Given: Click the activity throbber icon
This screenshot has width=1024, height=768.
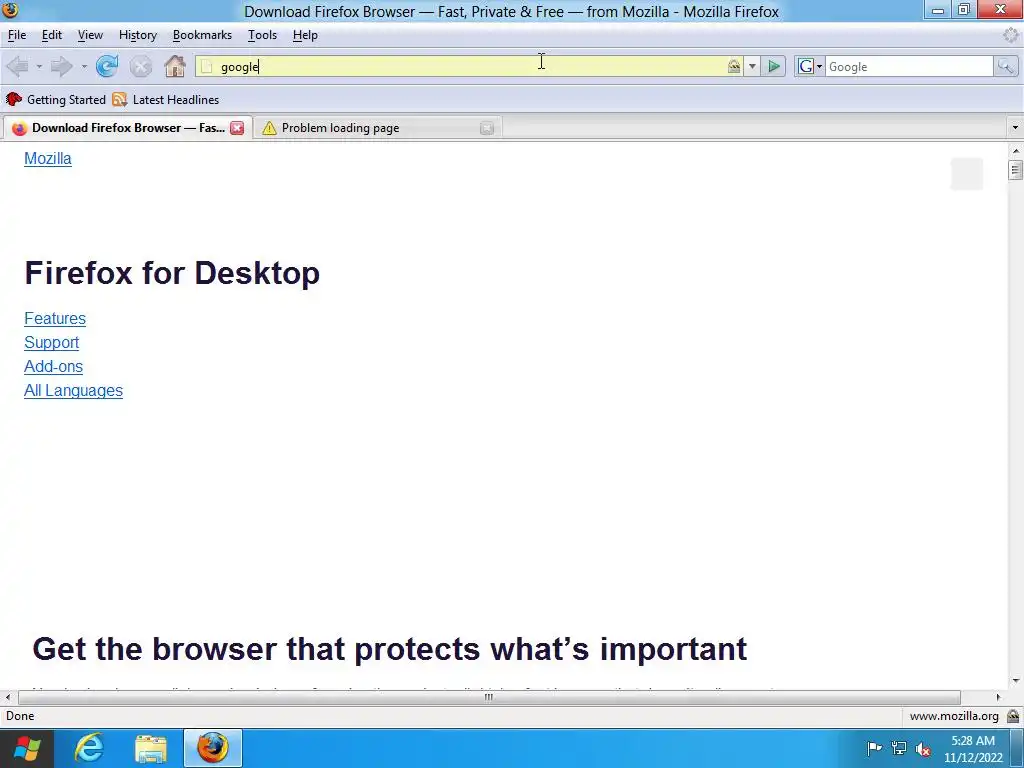Looking at the screenshot, I should (x=1011, y=35).
